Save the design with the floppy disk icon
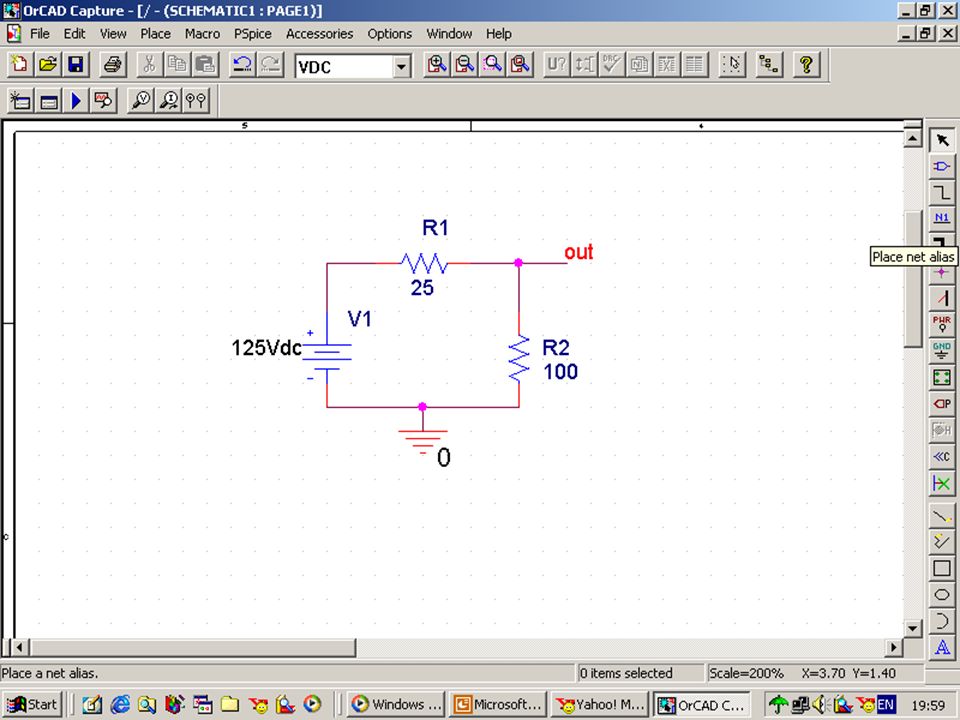This screenshot has height=720, width=960. click(x=76, y=64)
